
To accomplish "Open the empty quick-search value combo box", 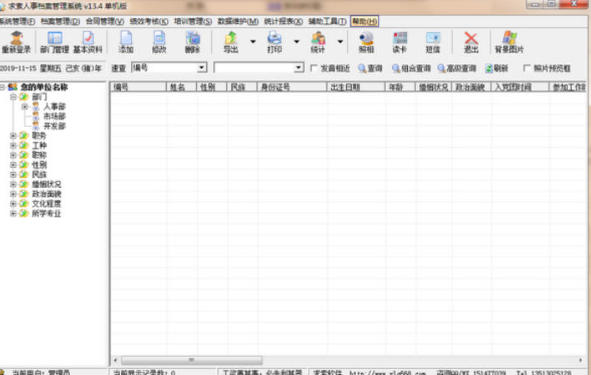I will (259, 67).
